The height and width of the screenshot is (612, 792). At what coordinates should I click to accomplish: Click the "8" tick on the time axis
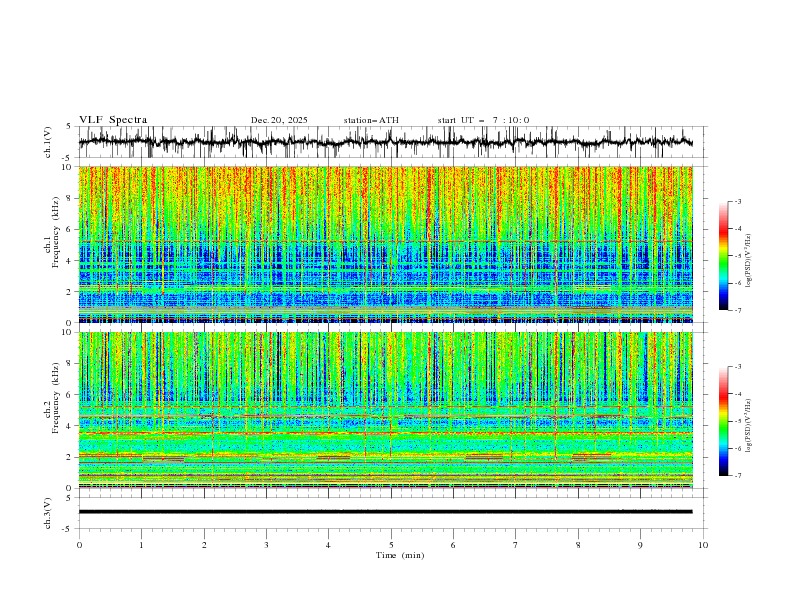[578, 545]
